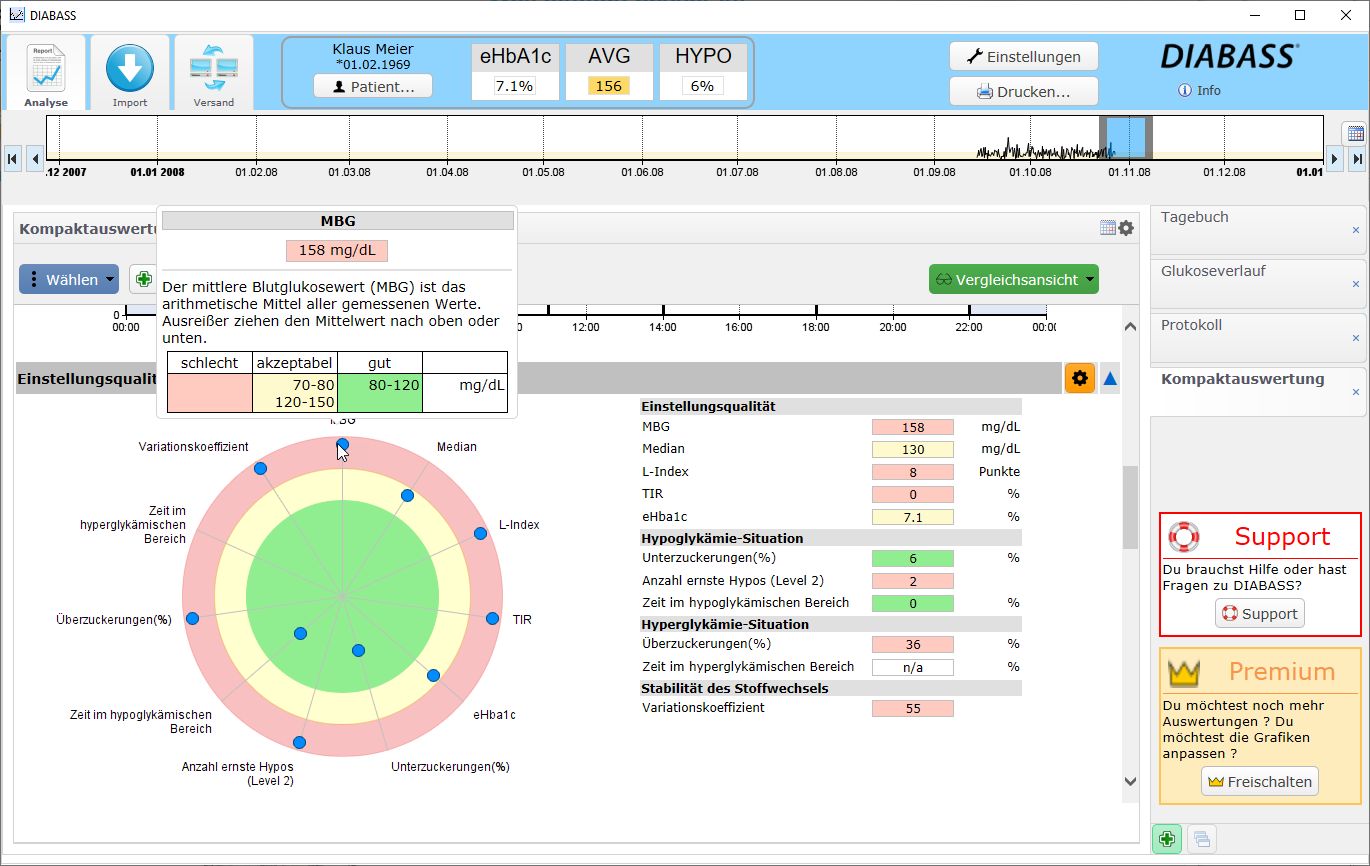Image resolution: width=1370 pixels, height=866 pixels.
Task: Jump to the first date in timeline
Action: point(12,158)
